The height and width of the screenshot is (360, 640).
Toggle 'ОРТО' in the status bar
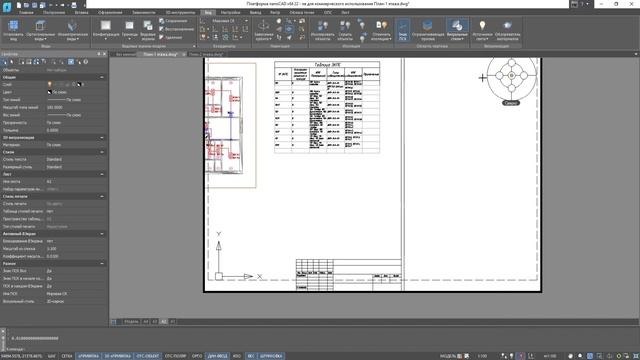tap(197, 356)
